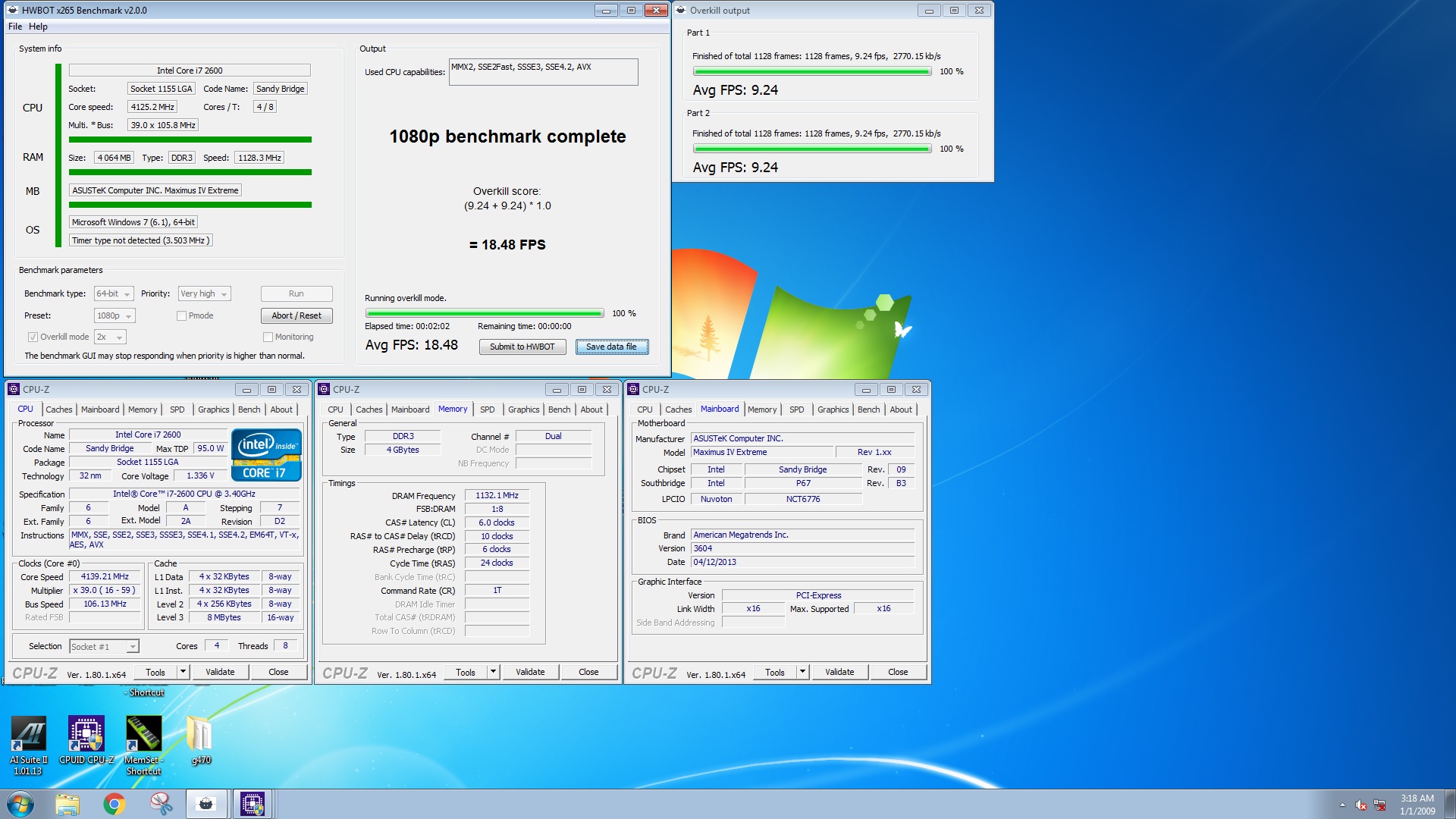Viewport: 1456px width, 819px height.
Task: Open the Help menu in HWBOT
Action: (x=38, y=27)
